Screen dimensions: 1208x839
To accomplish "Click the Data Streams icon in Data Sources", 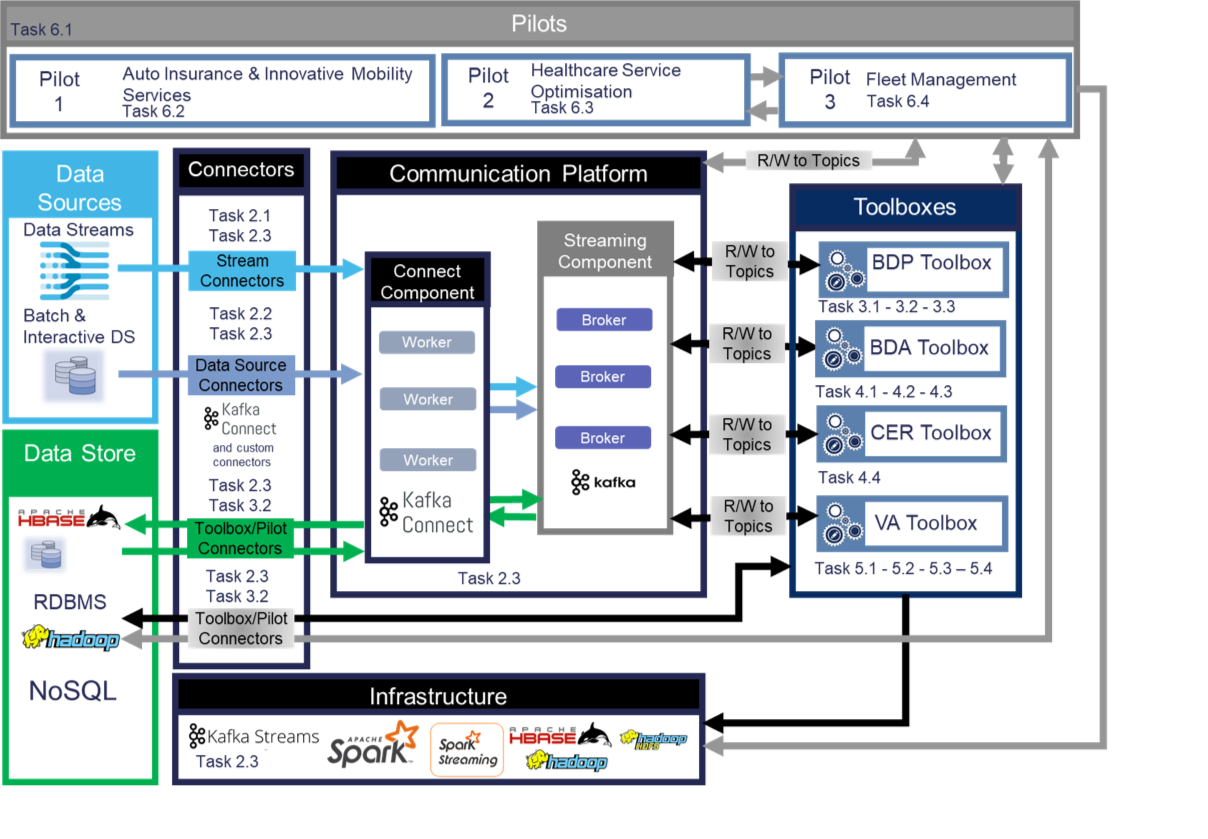I will 73,270.
